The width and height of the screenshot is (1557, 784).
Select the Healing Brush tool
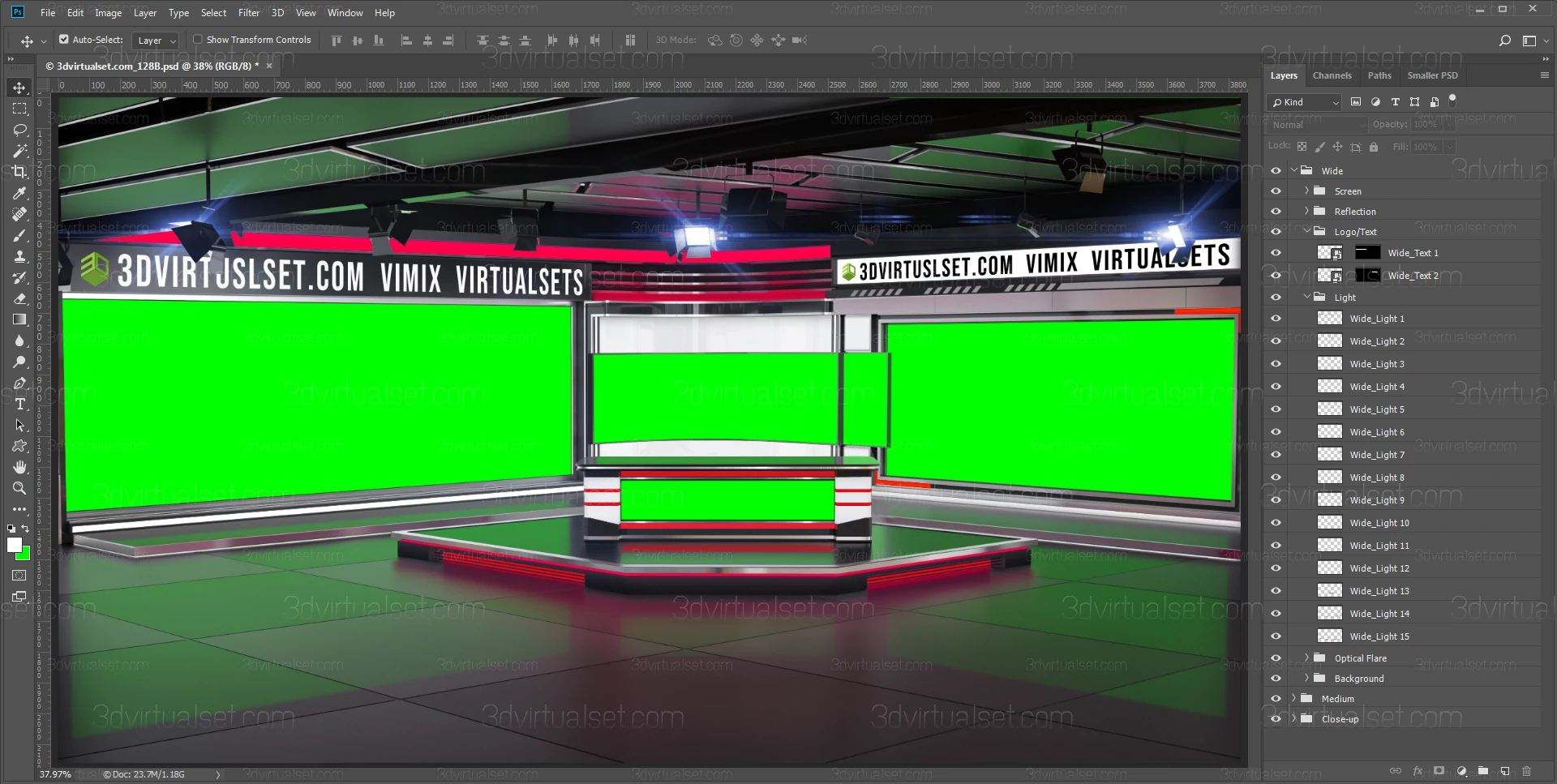pos(19,214)
